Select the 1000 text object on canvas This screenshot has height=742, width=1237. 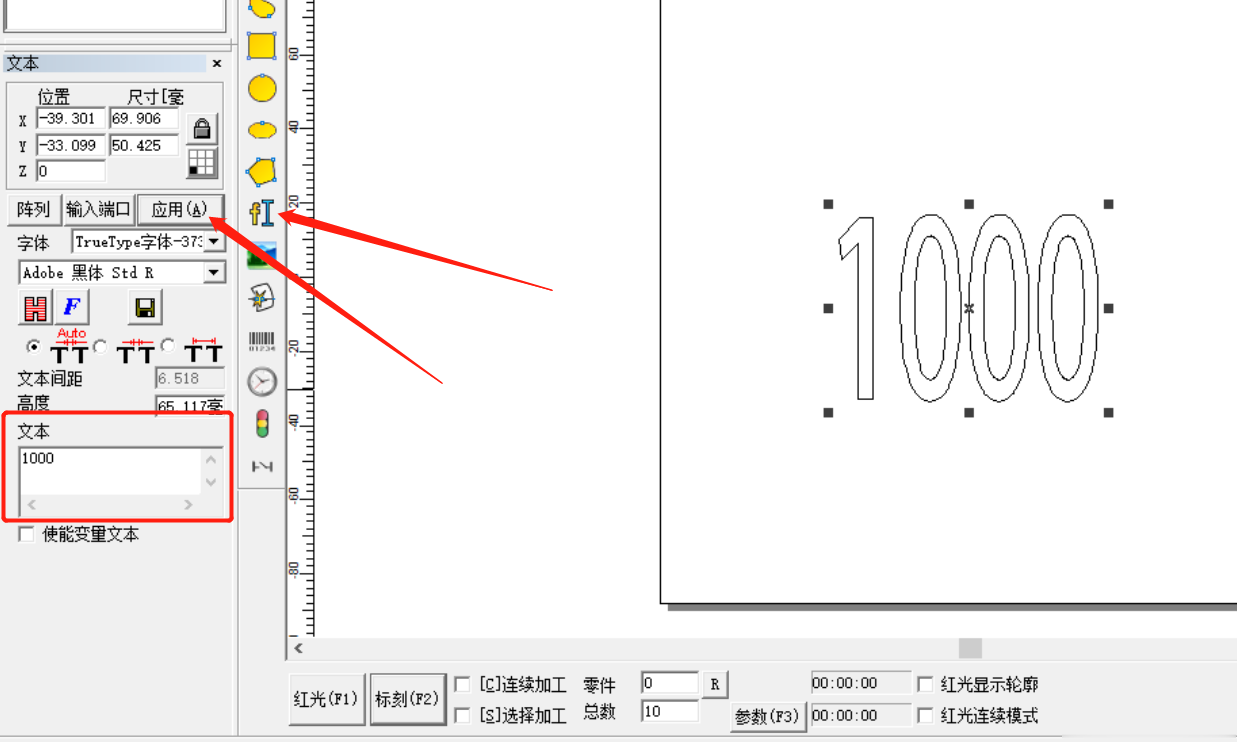(x=968, y=308)
